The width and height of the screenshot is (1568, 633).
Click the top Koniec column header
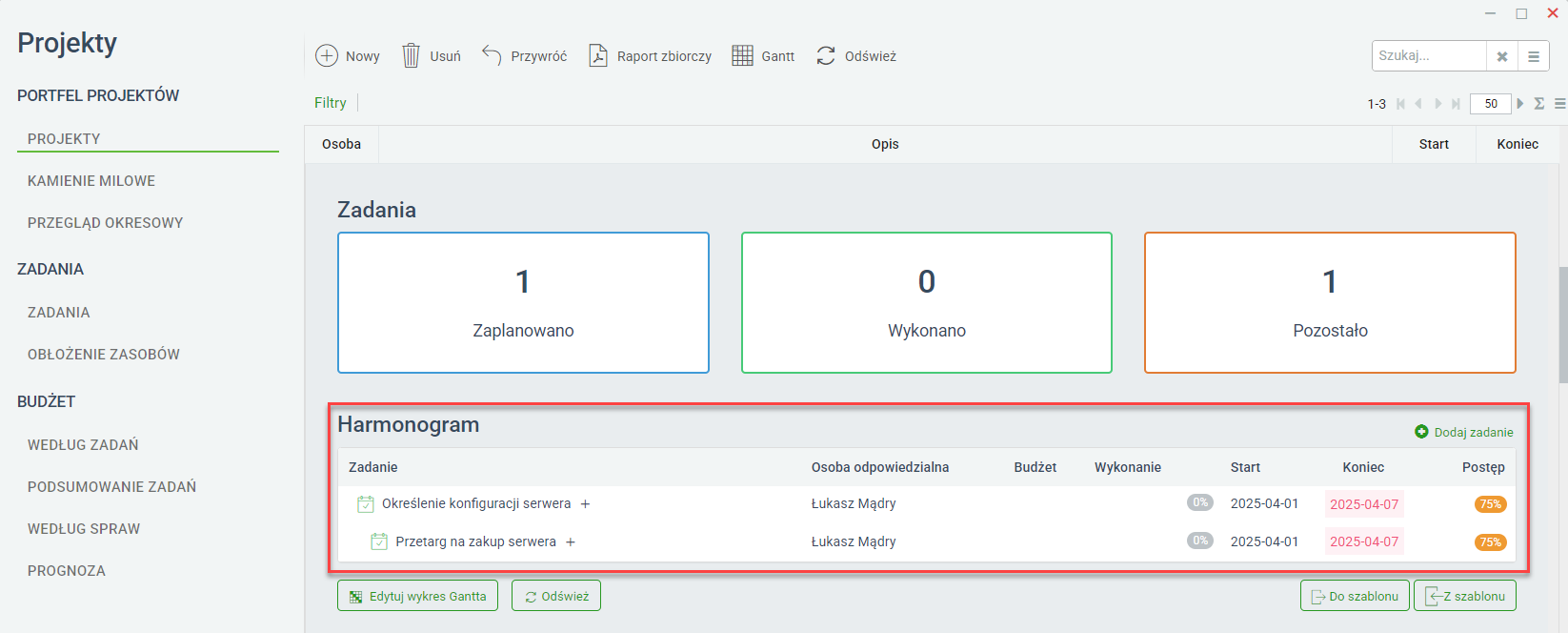1518,144
